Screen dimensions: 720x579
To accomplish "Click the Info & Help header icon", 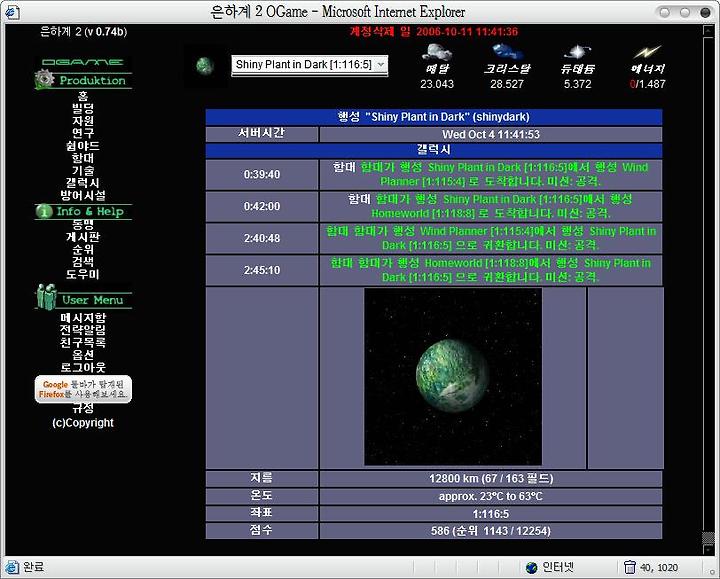I will point(44,211).
